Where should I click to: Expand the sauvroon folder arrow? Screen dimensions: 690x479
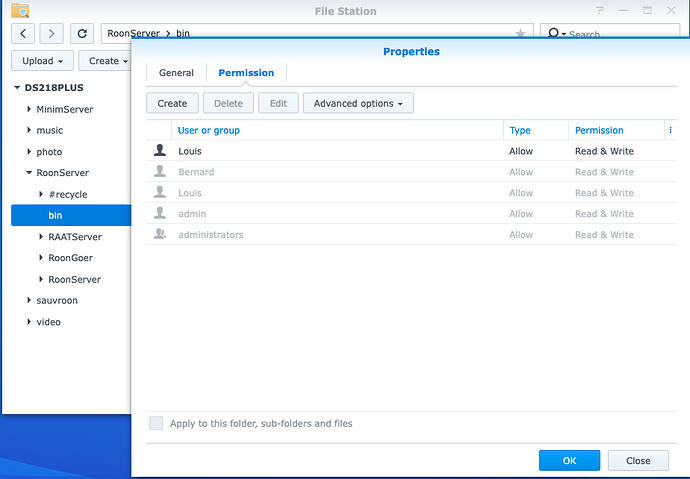pyautogui.click(x=29, y=300)
